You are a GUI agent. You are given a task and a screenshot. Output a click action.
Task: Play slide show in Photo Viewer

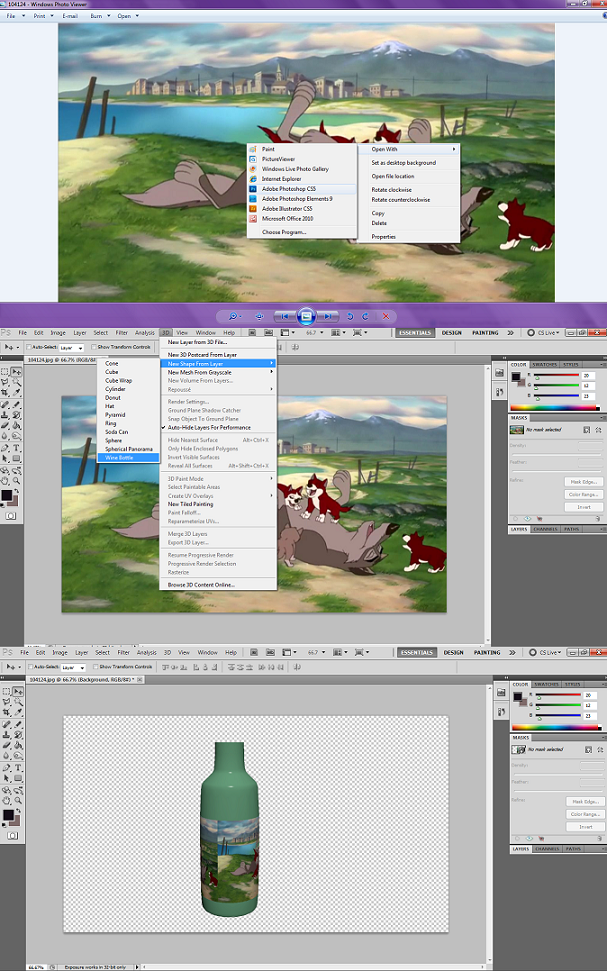point(307,316)
